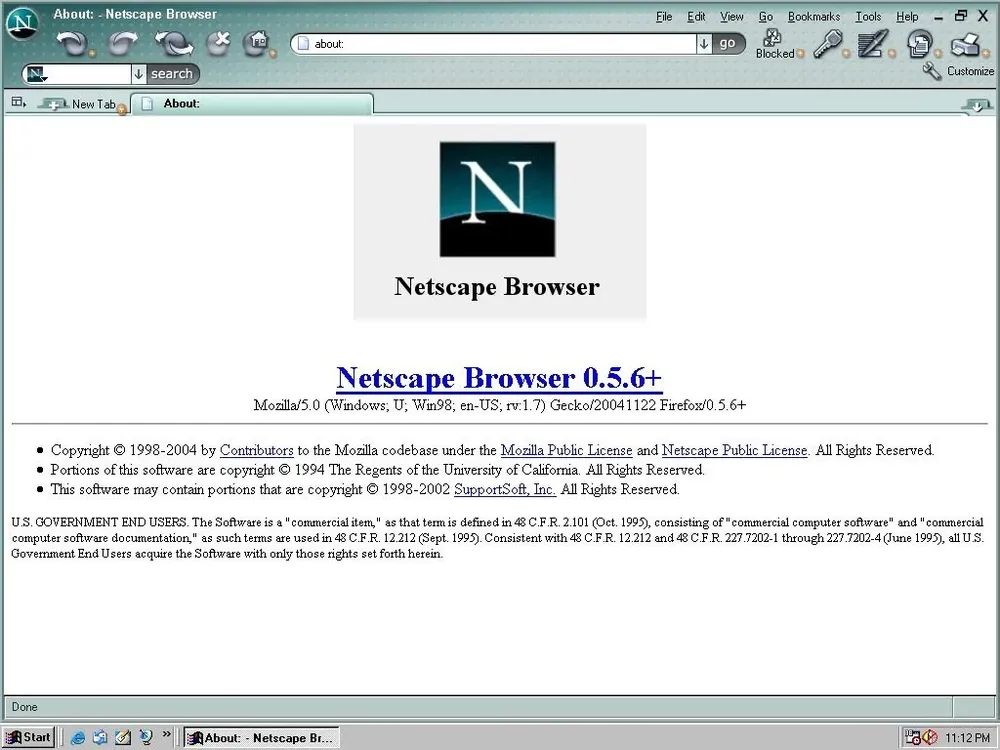Open the tab list dropdown at right

tap(977, 104)
